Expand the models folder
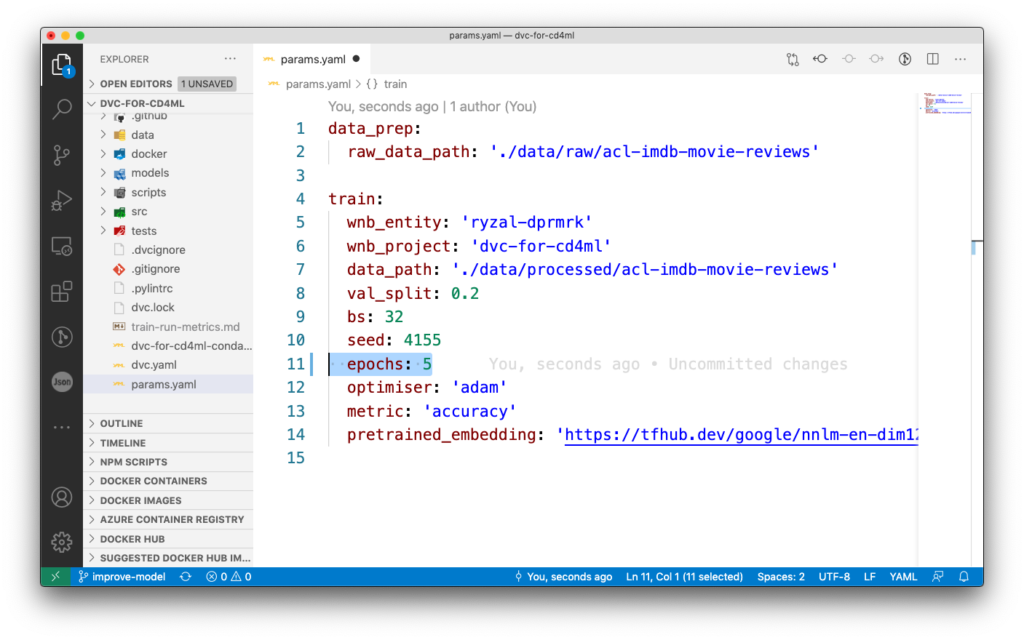Viewport: 1024px width, 640px height. click(x=150, y=173)
